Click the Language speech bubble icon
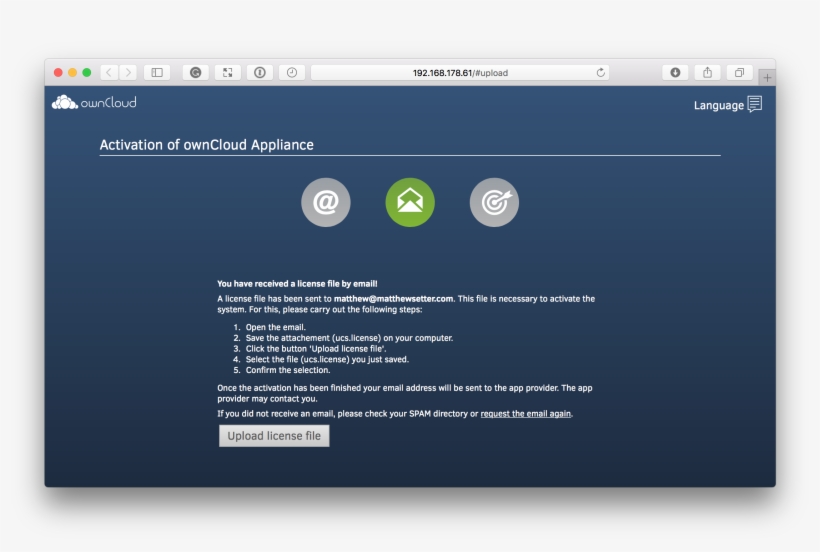 [x=755, y=104]
